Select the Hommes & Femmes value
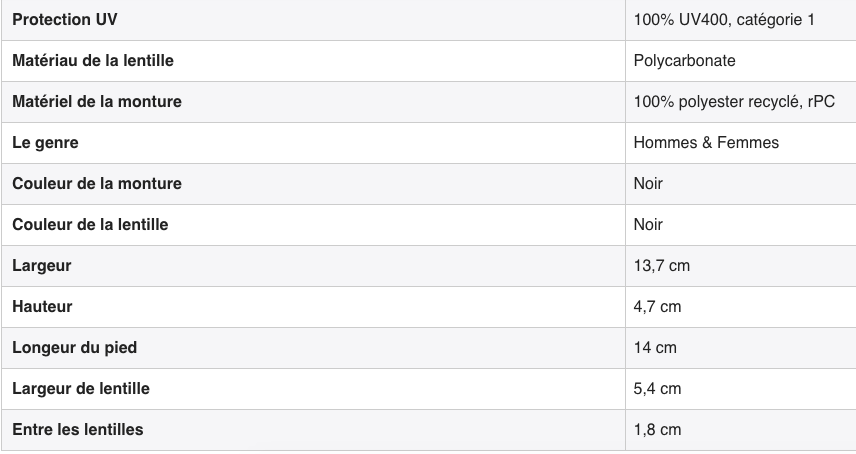Viewport: 856px width, 454px height. coord(706,142)
